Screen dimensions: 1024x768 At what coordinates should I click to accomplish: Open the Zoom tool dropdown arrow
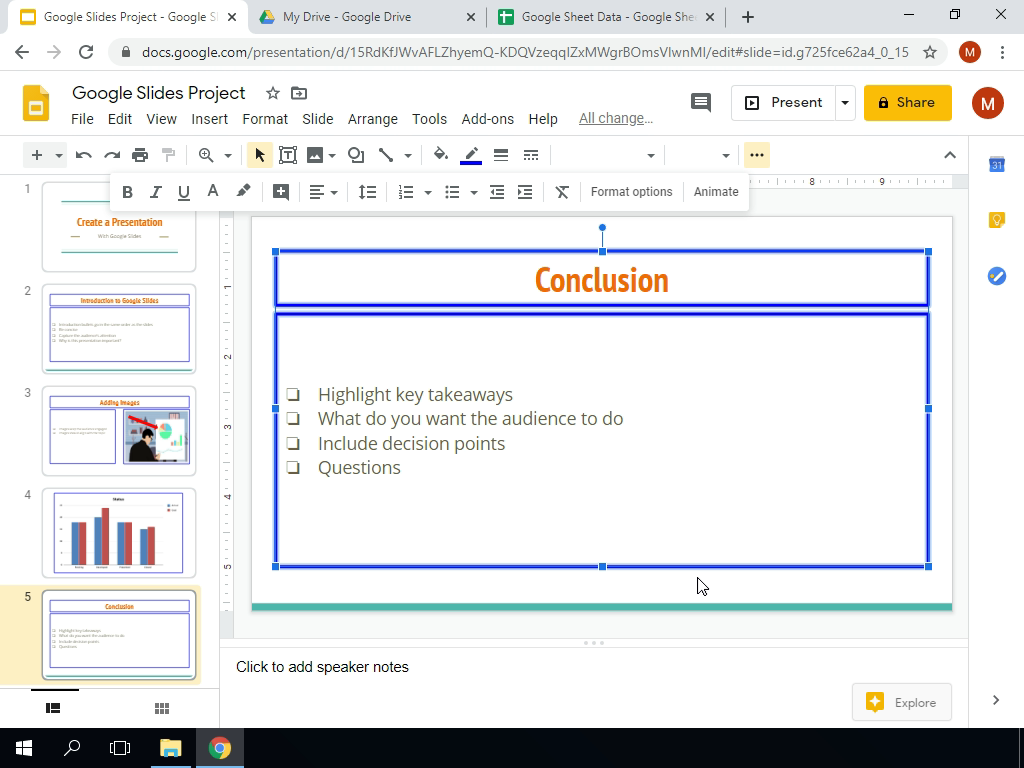point(228,155)
